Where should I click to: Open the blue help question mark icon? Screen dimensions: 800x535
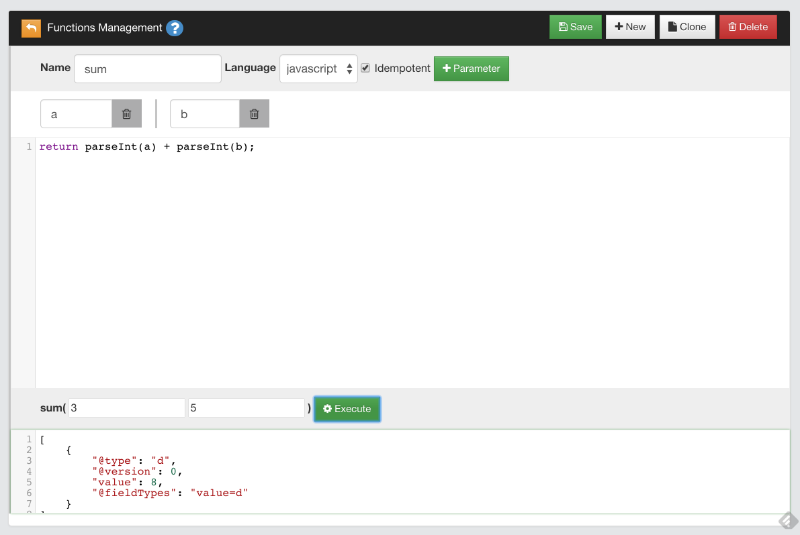pyautogui.click(x=175, y=28)
